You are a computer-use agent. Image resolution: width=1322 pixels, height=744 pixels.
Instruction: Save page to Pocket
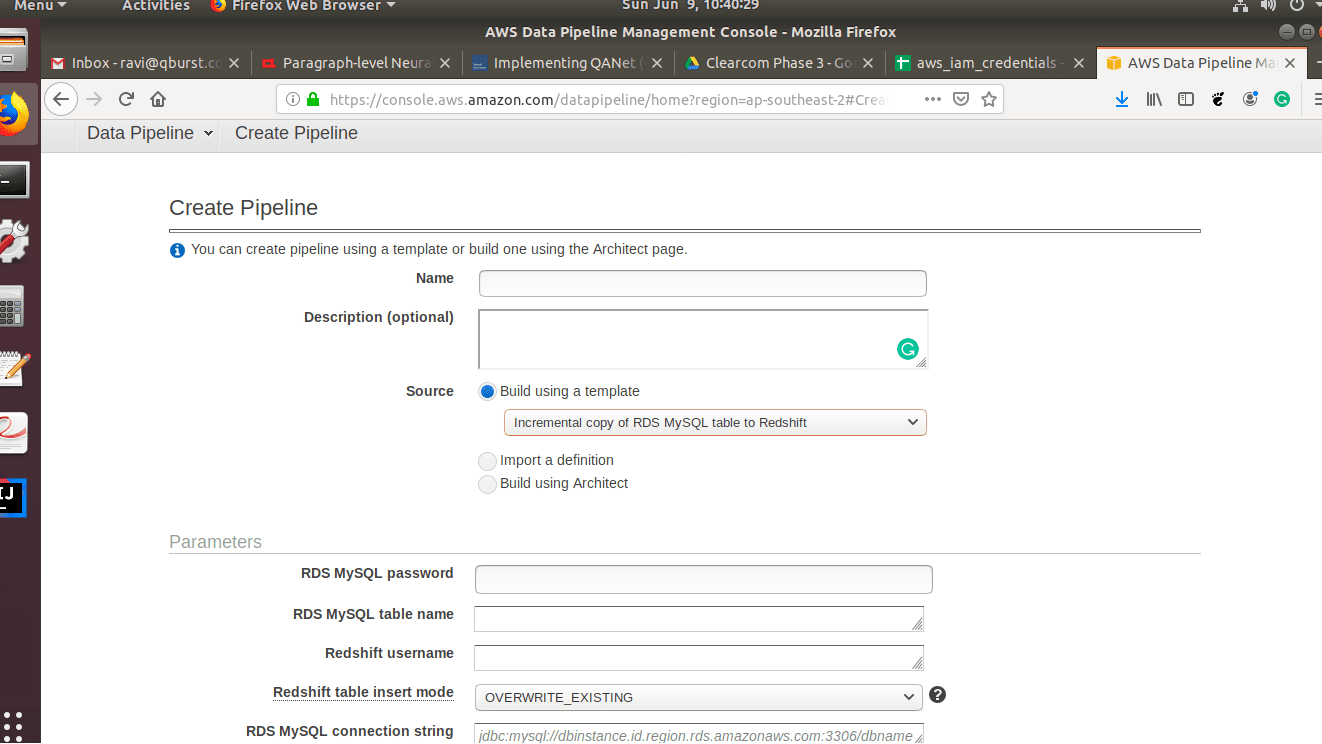[x=961, y=99]
